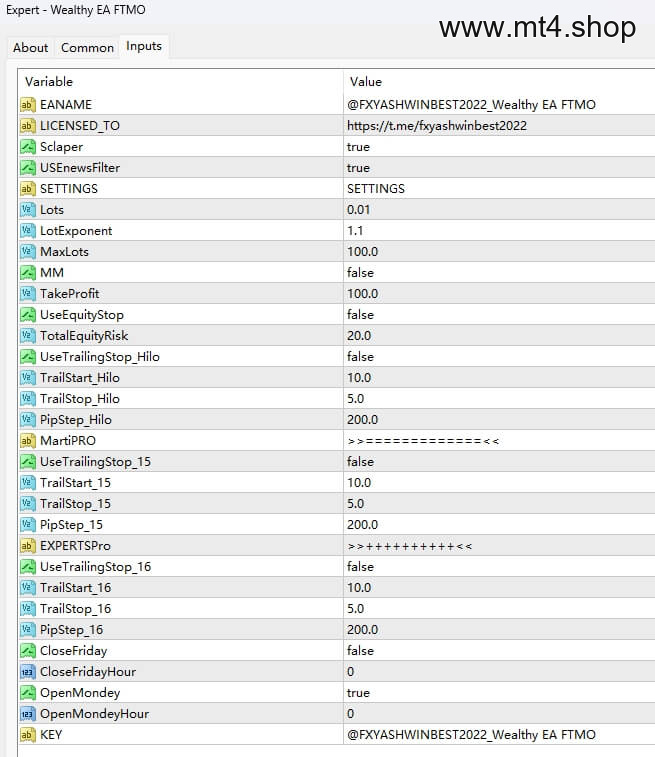Click the USEnewsFilter boolean icon
This screenshot has width=655, height=757.
[x=28, y=168]
